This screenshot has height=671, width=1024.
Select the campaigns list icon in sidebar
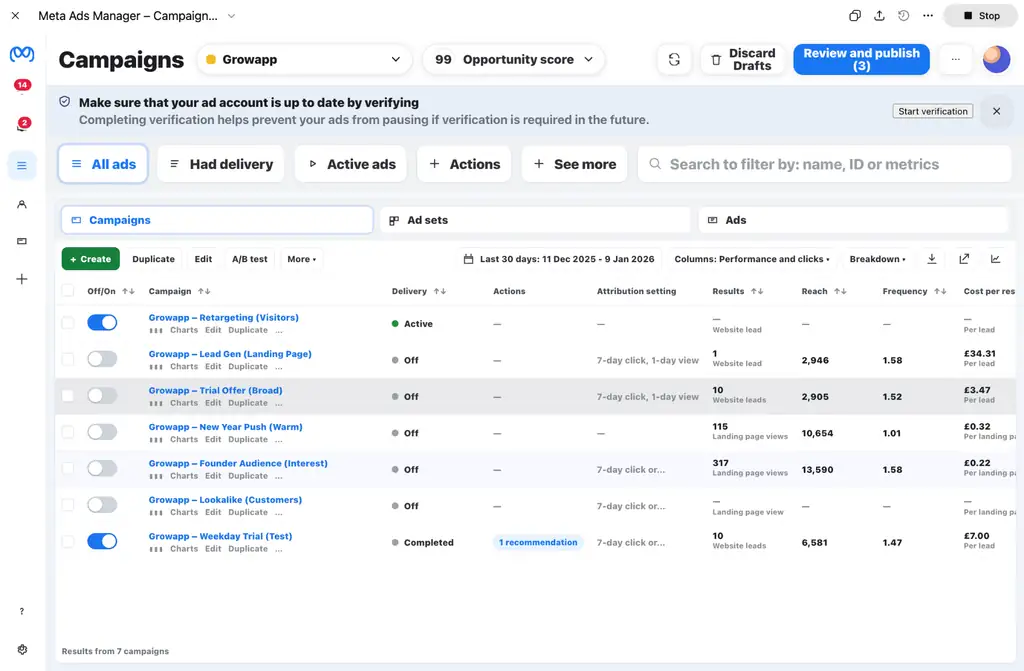pos(22,165)
